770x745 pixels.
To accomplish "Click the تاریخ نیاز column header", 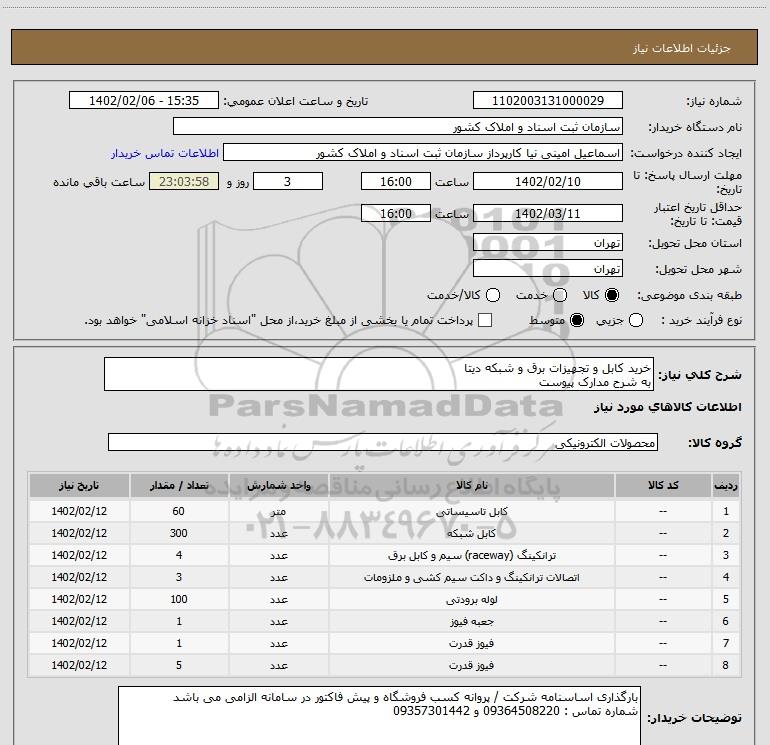I will coord(79,485).
